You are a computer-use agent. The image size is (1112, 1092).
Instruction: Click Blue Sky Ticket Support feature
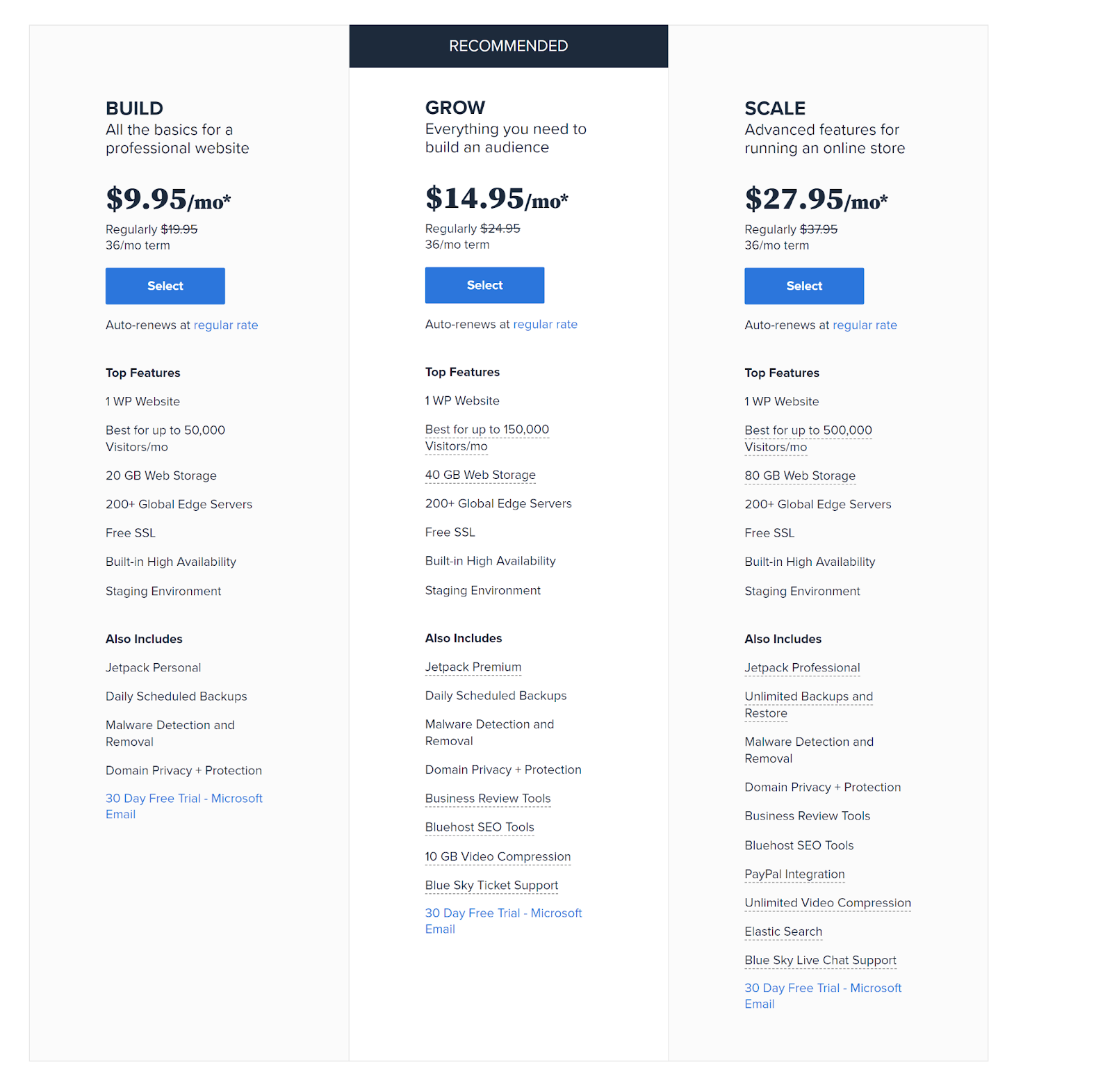click(x=492, y=885)
